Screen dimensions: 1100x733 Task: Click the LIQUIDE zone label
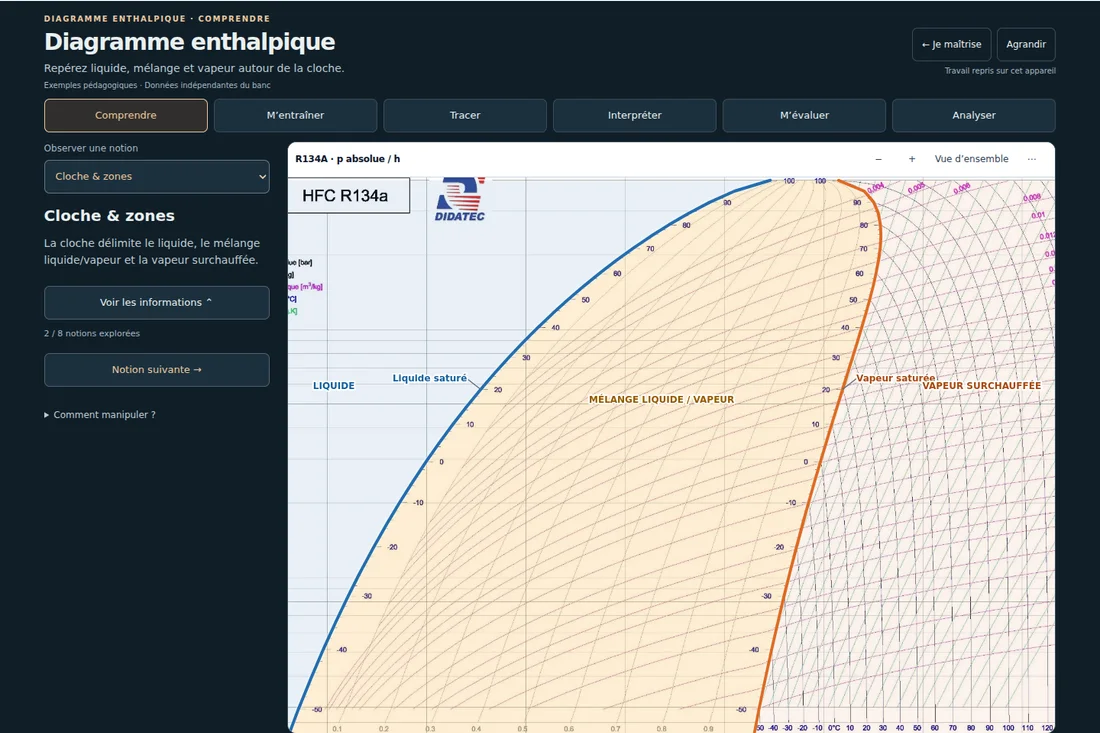(334, 386)
